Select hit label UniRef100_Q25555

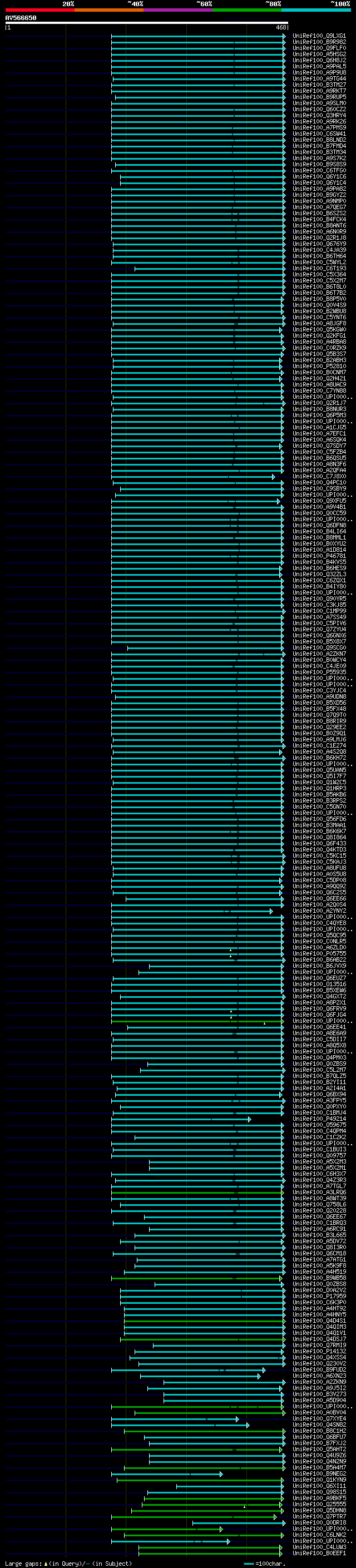click(319, 1504)
